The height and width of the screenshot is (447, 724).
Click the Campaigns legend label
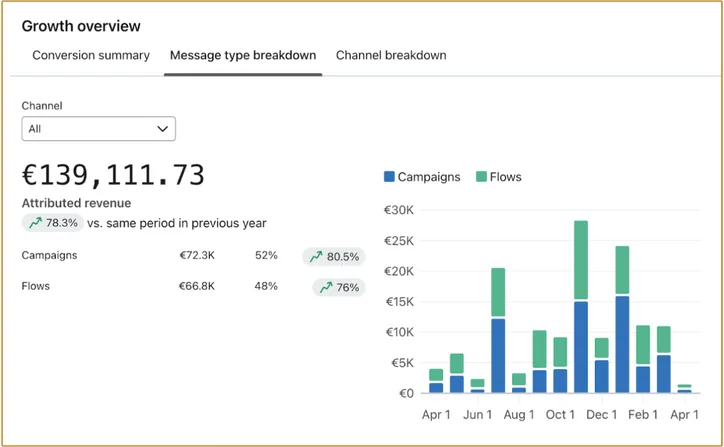tap(429, 177)
